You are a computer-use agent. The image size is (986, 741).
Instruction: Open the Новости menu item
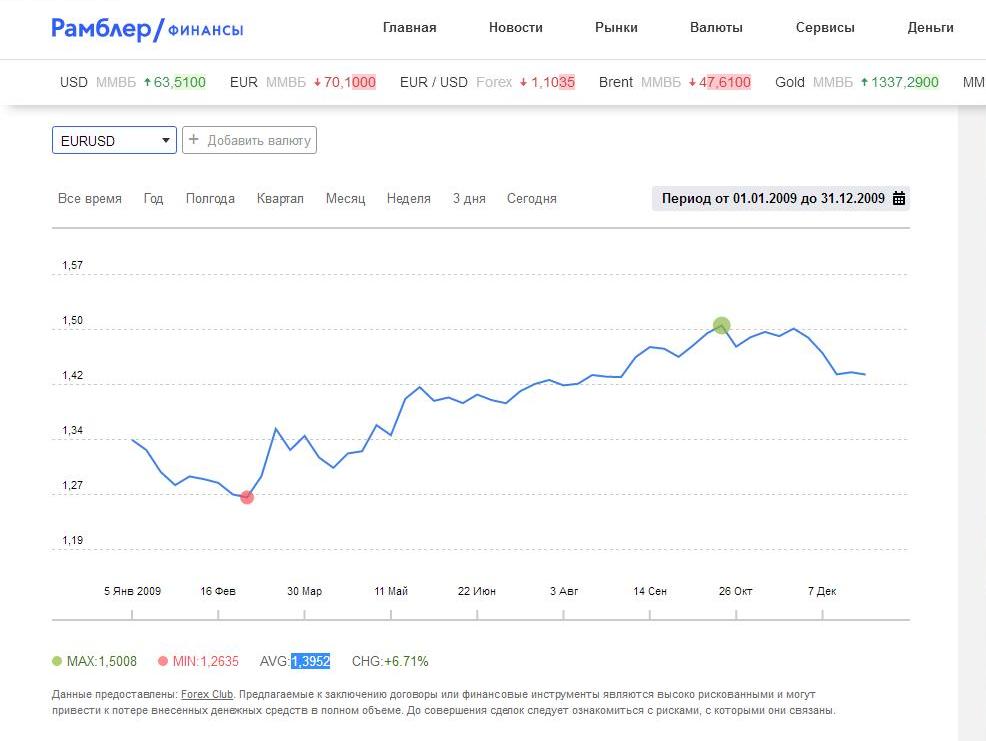point(515,28)
